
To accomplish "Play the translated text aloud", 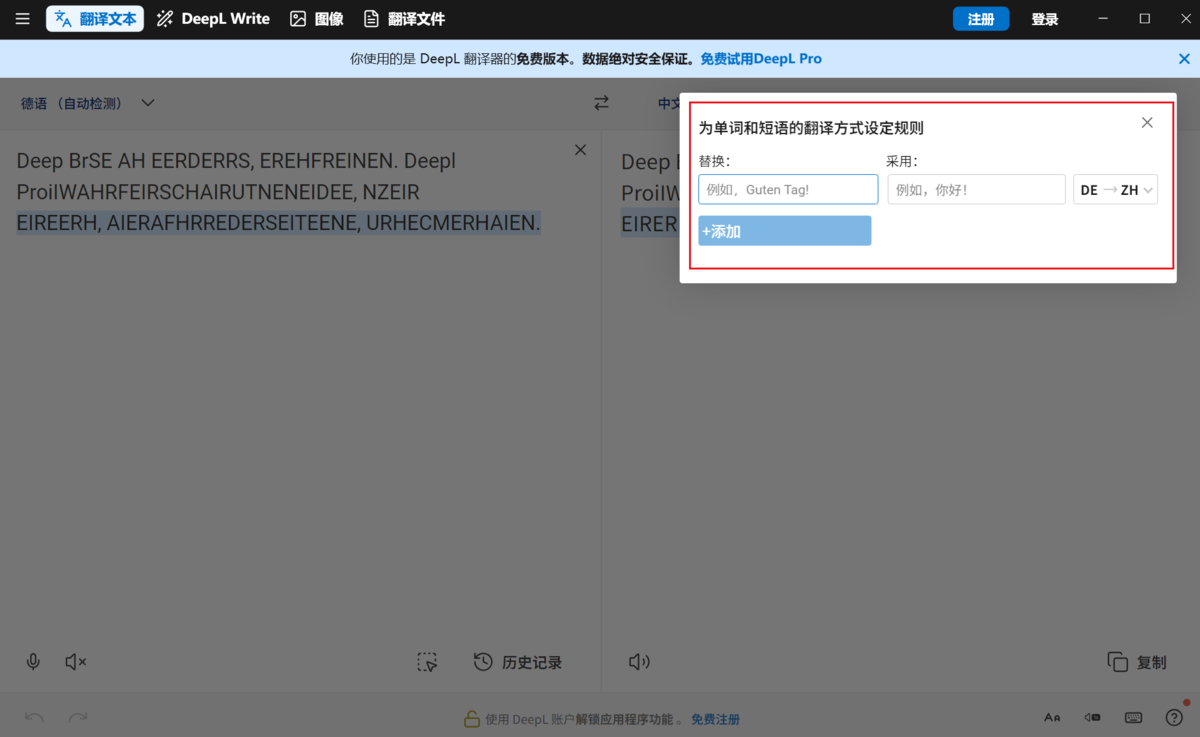I will point(639,661).
